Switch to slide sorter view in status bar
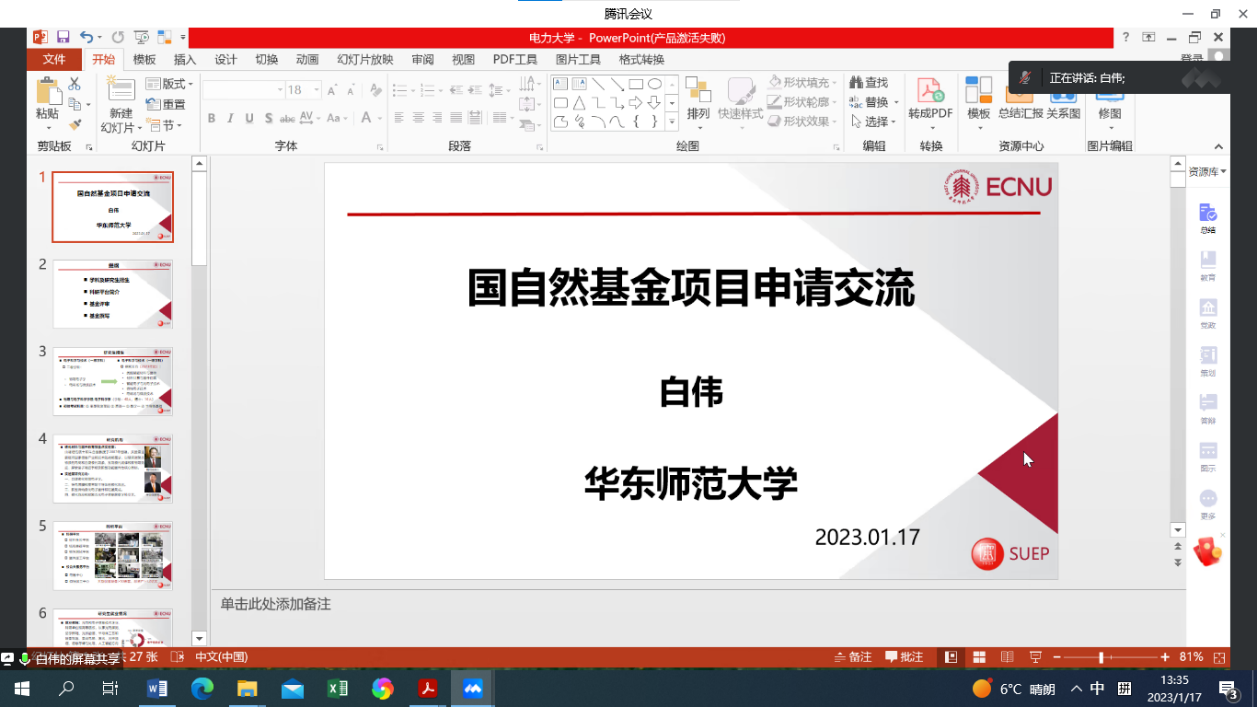This screenshot has width=1257, height=707. point(979,657)
